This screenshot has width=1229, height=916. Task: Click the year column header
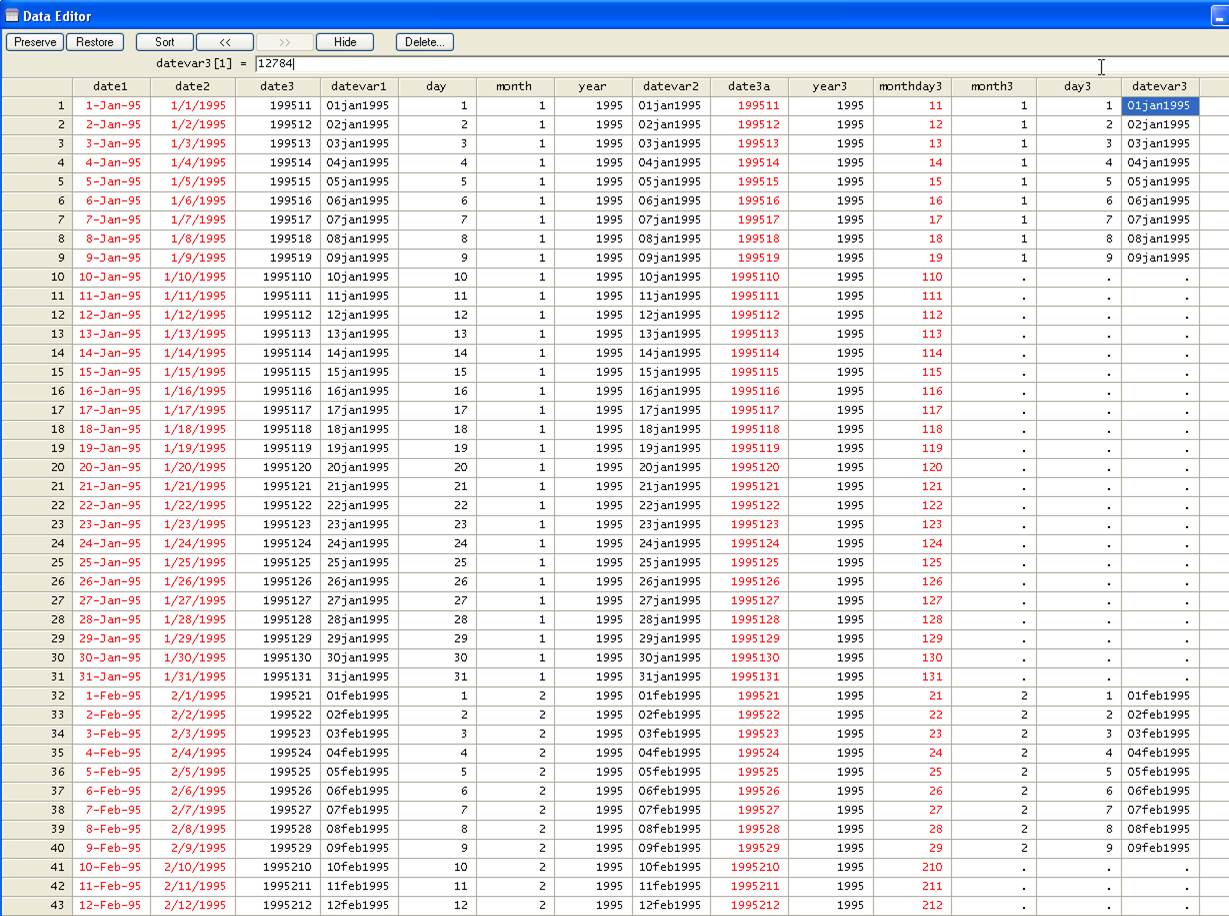click(592, 87)
